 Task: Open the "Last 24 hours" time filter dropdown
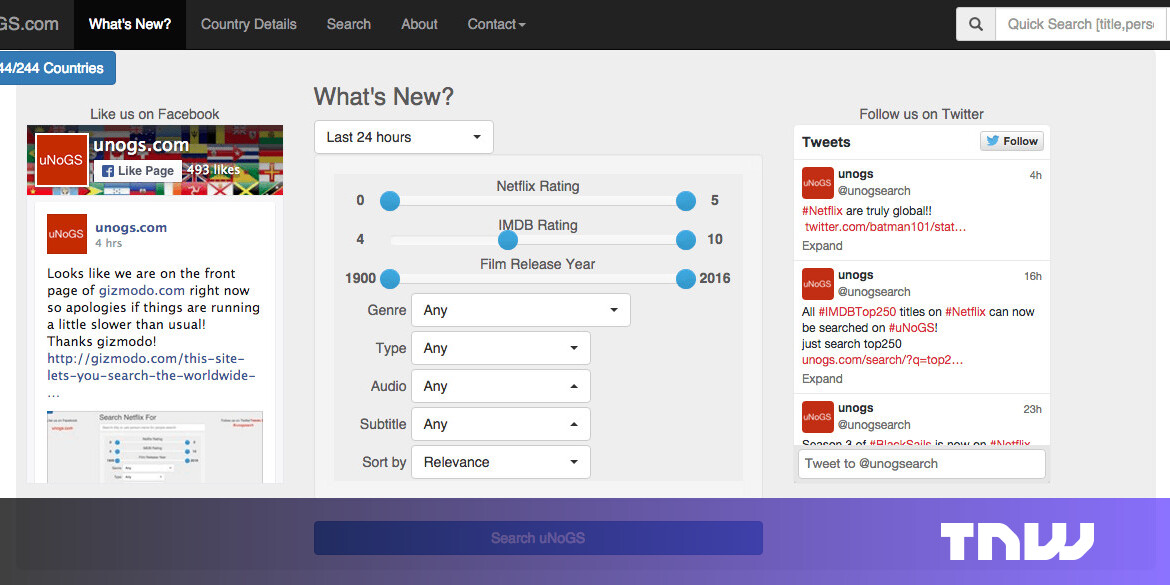[x=403, y=137]
